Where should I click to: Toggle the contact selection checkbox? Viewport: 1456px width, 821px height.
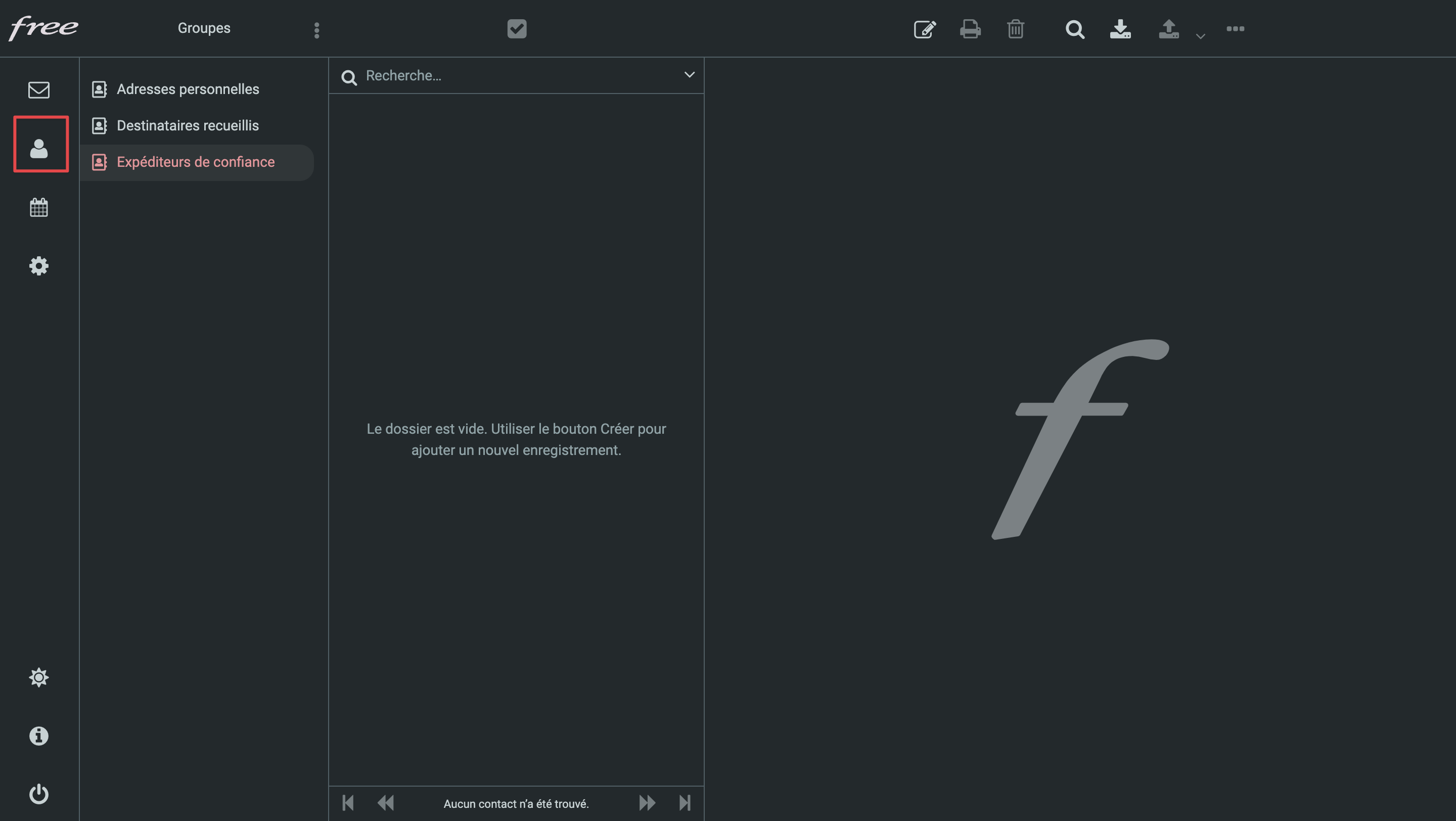coord(517,29)
